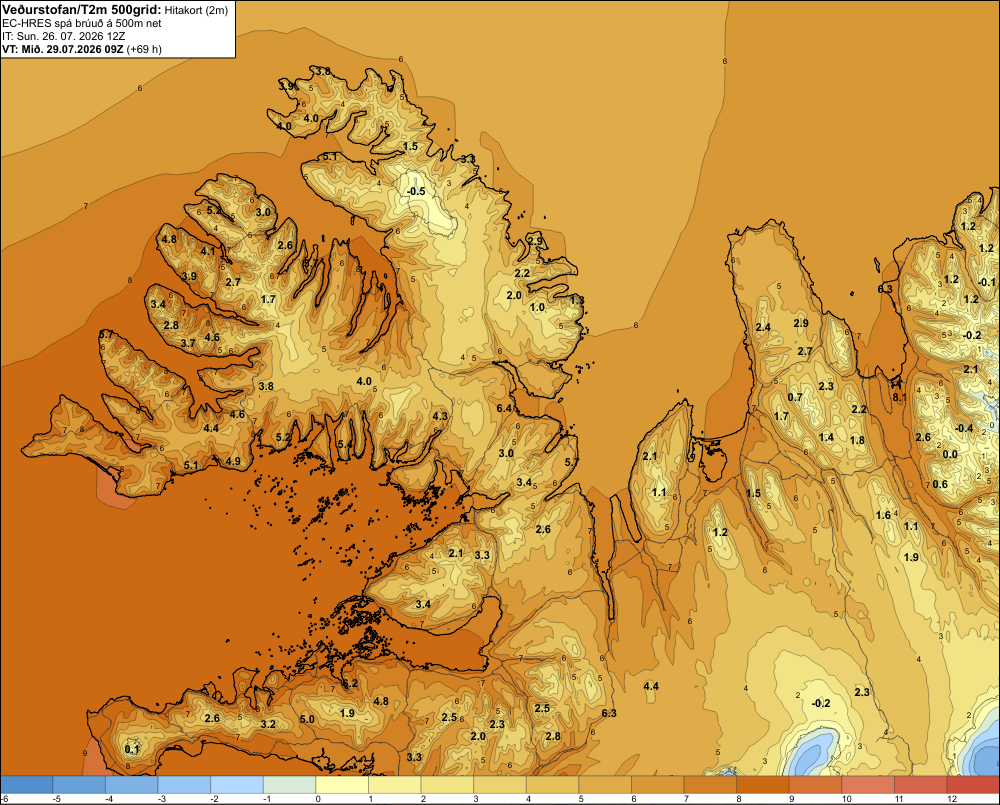Click the "IT: Sun. 26. 07. 2026 12Z" line
Image resolution: width=1000 pixels, height=805 pixels.
pos(64,36)
